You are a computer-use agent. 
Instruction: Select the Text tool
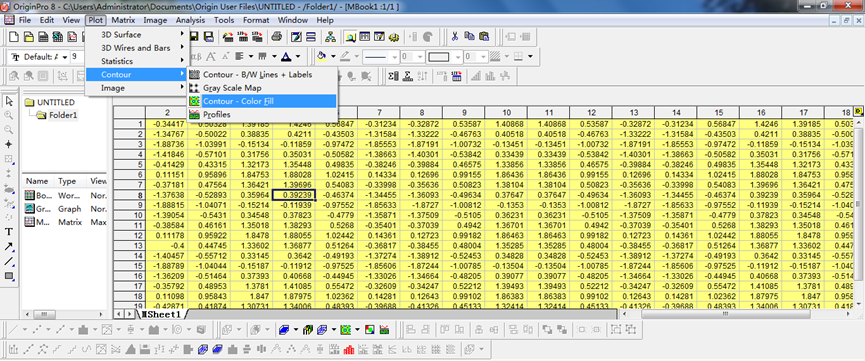pyautogui.click(x=9, y=232)
